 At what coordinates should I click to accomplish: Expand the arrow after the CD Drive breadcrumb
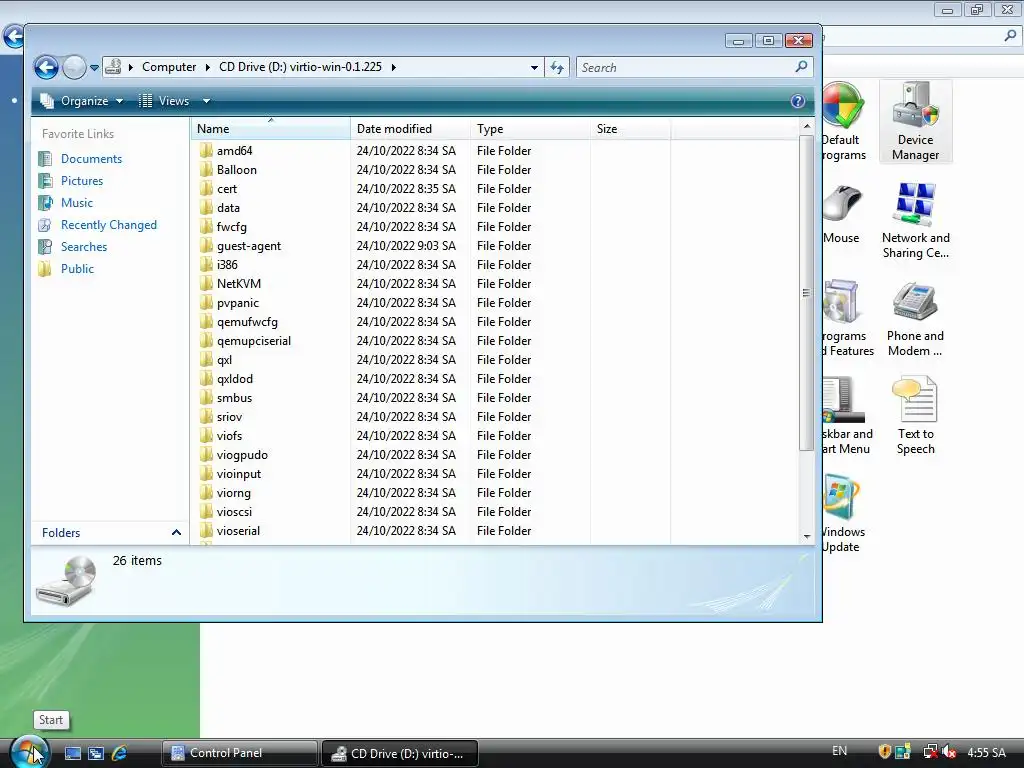[393, 67]
